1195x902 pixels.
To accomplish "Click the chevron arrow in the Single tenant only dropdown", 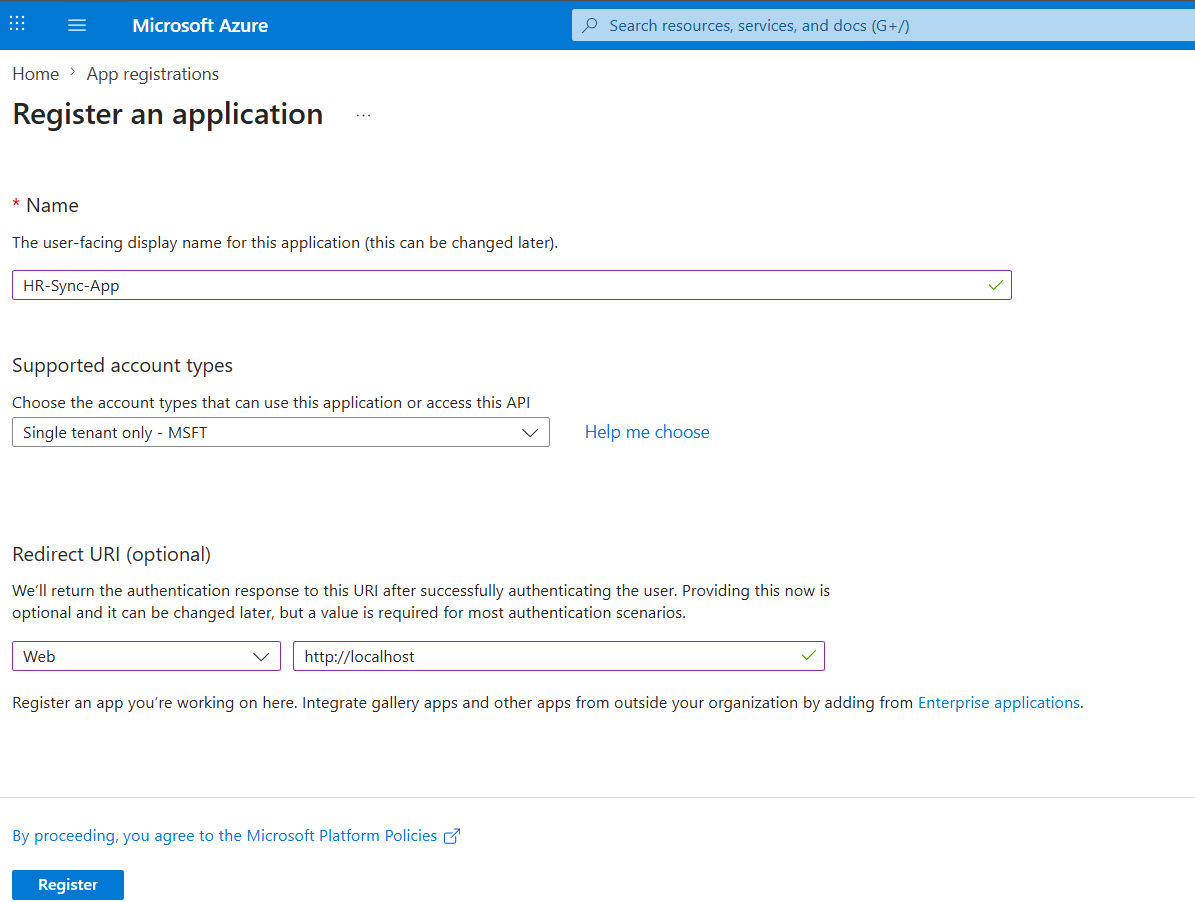I will coord(530,433).
